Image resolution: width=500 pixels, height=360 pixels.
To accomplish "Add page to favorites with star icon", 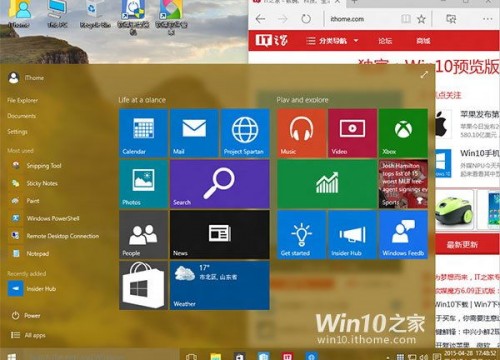I will coord(421,19).
